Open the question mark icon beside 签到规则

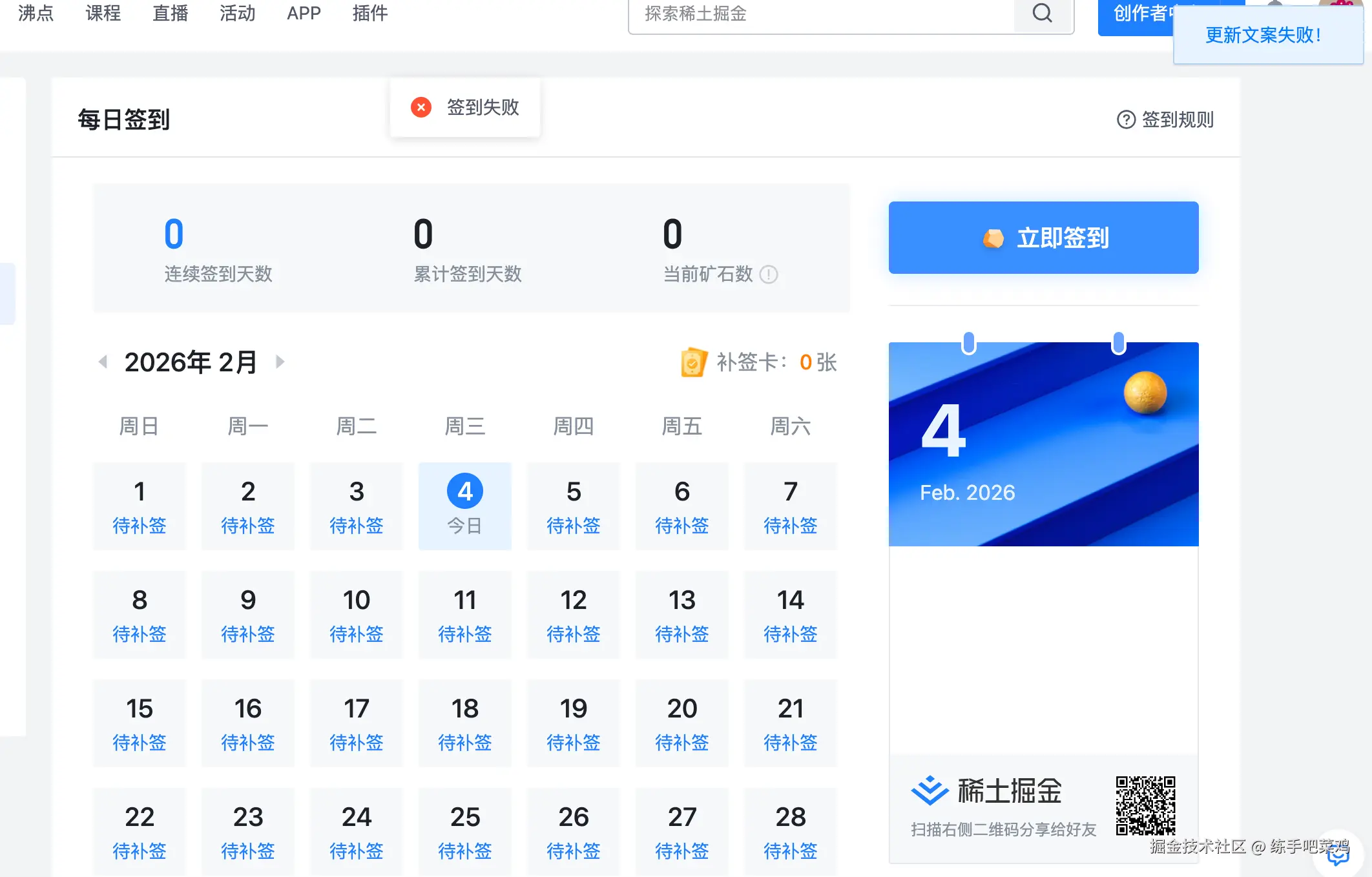1127,120
